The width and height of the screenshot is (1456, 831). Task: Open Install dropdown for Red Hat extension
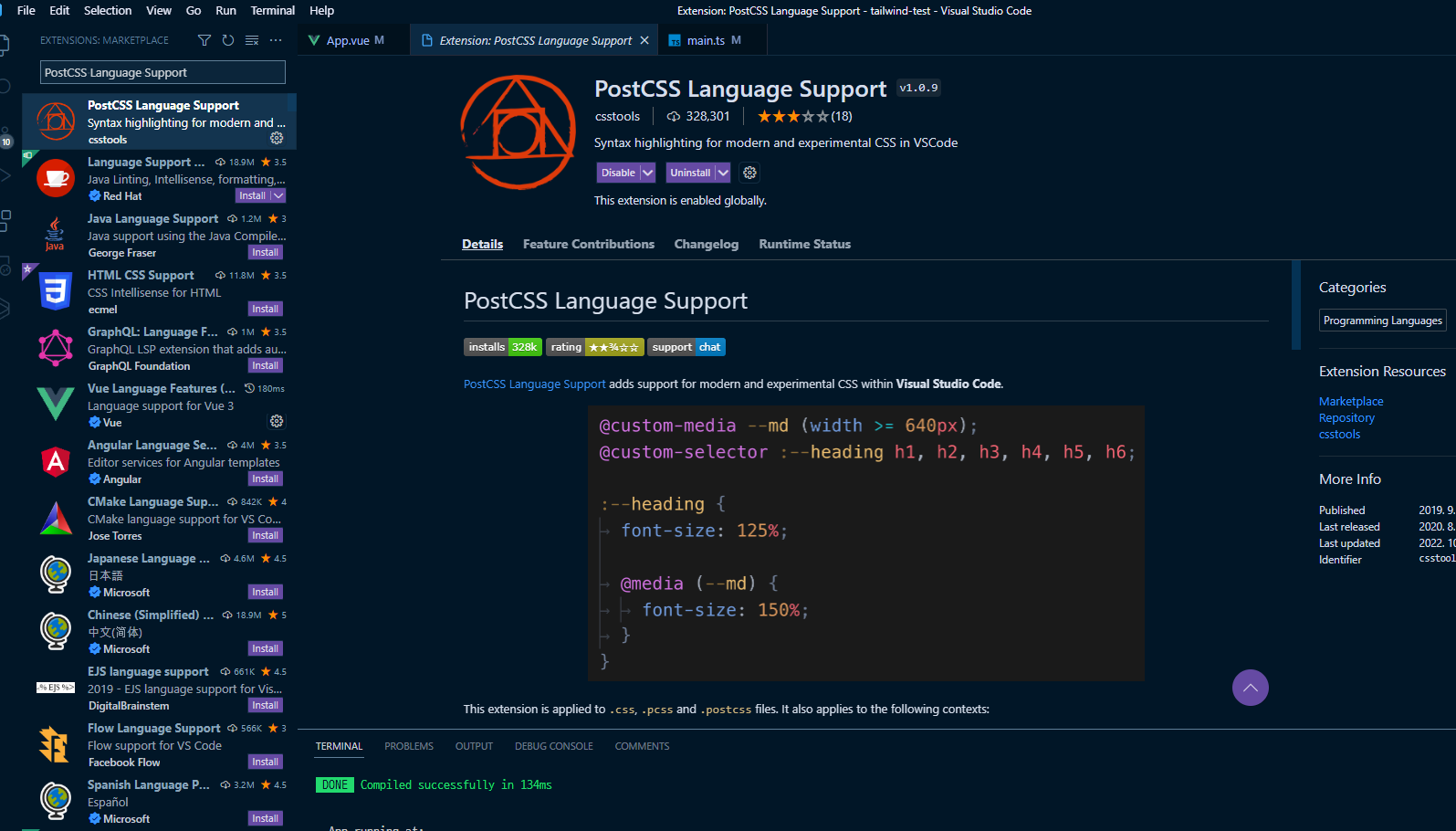(279, 195)
